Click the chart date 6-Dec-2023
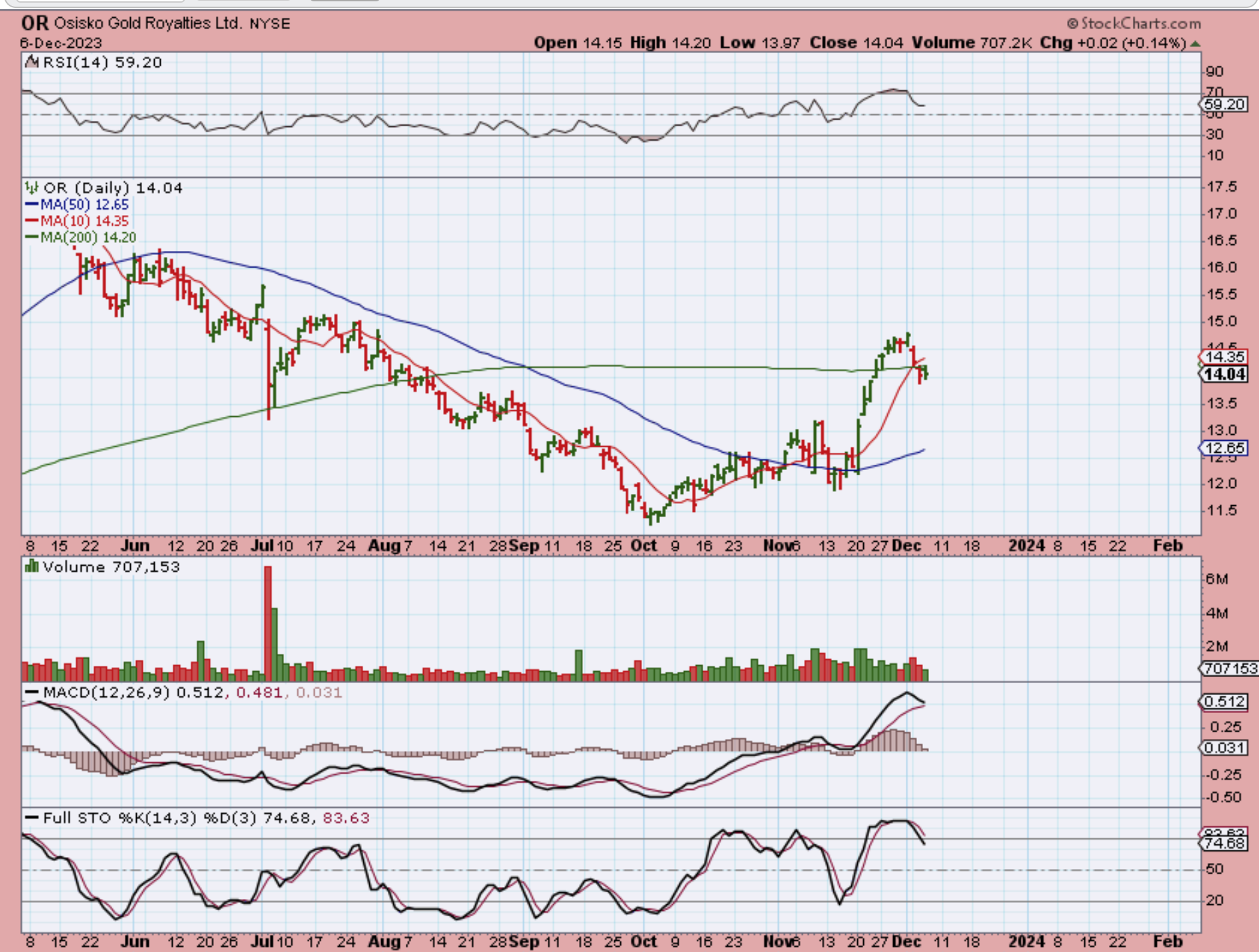Screen dimensions: 1259x952 [61, 43]
